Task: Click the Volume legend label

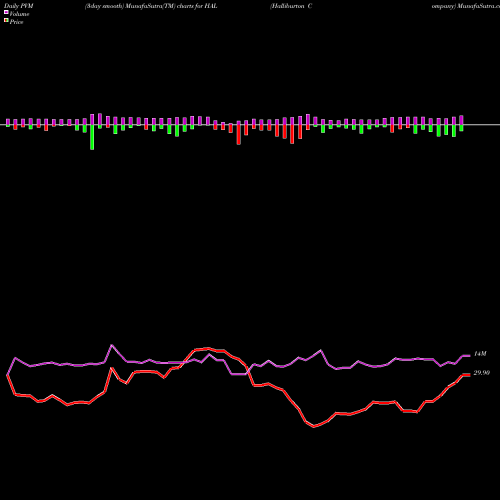Action: (x=19, y=14)
